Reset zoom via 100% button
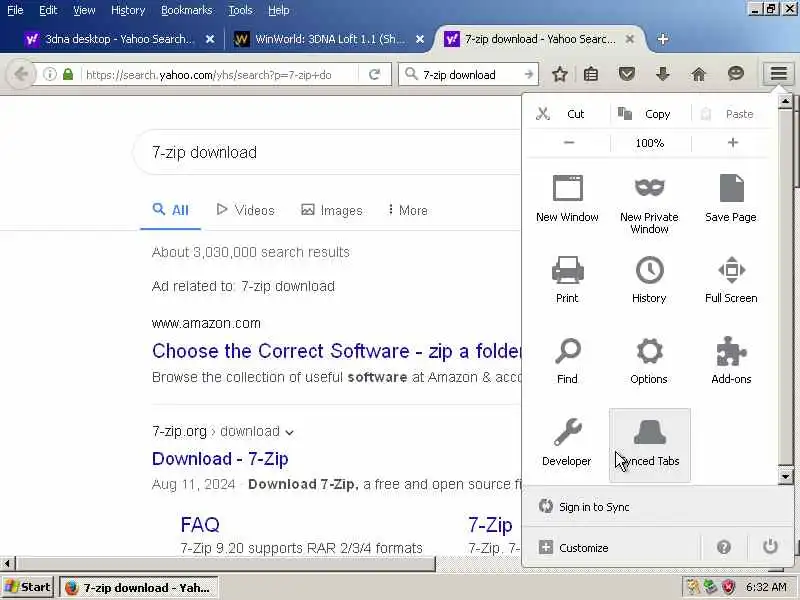 (x=649, y=143)
